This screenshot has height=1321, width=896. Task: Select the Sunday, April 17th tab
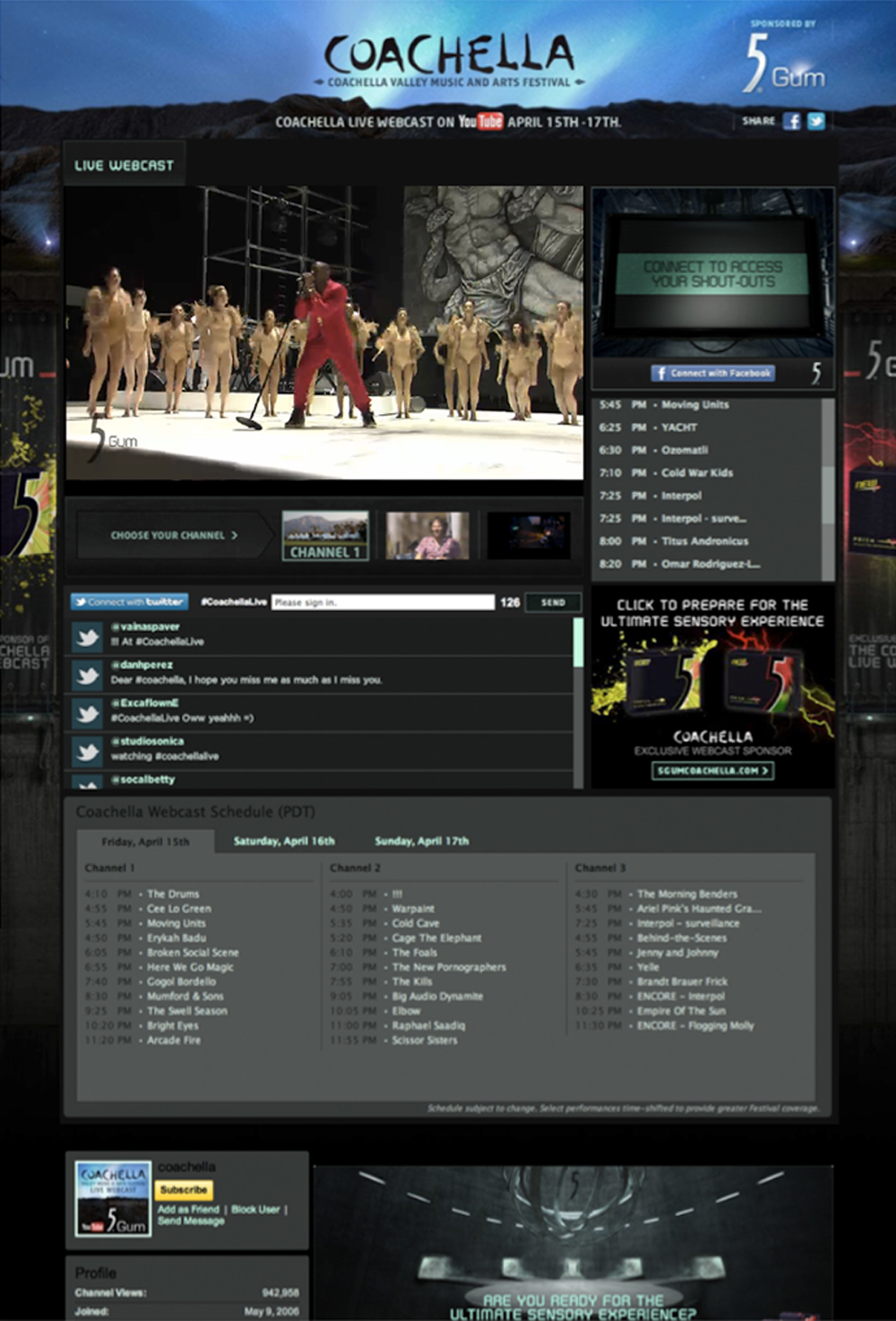(x=421, y=842)
